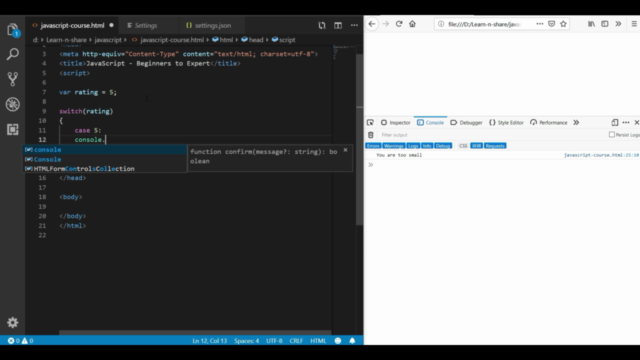Click the feedback smiley in status bar

click(x=338, y=340)
